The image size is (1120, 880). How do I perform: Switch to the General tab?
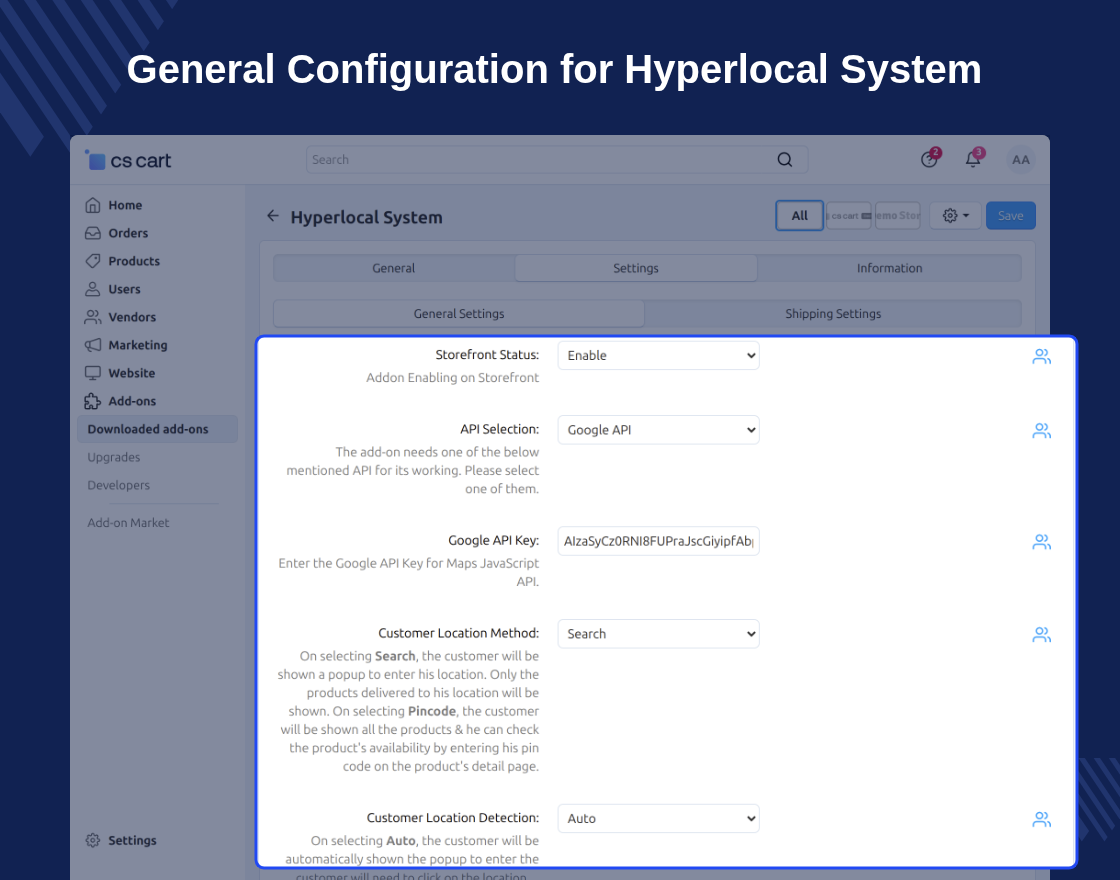tap(394, 268)
